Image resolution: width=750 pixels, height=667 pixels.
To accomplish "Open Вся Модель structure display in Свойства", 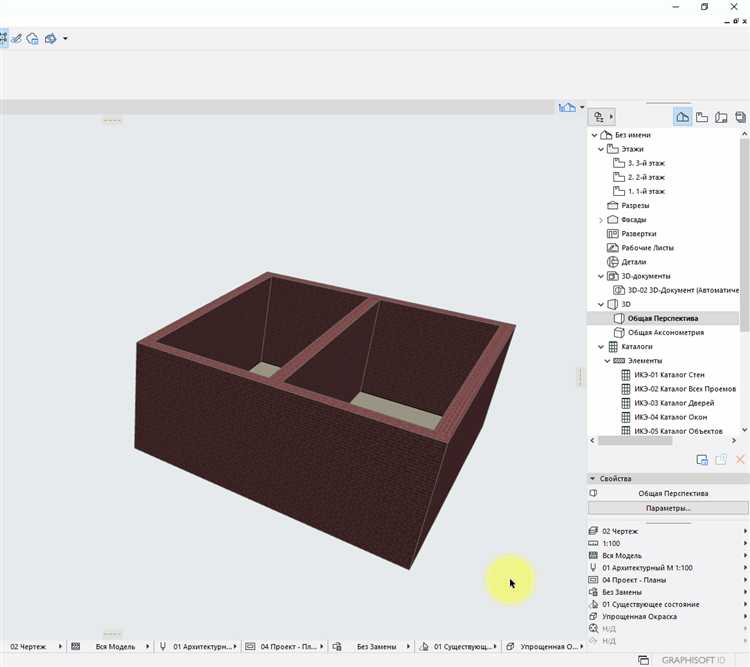I will (668, 556).
